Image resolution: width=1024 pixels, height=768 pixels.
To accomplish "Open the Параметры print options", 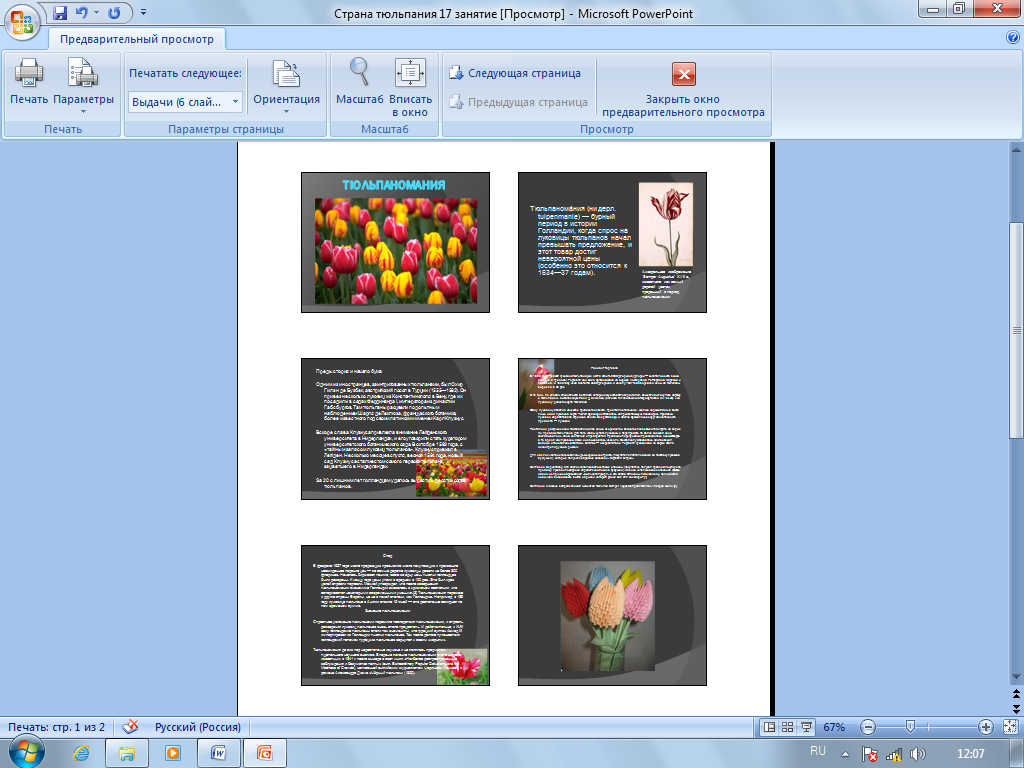I will click(84, 85).
